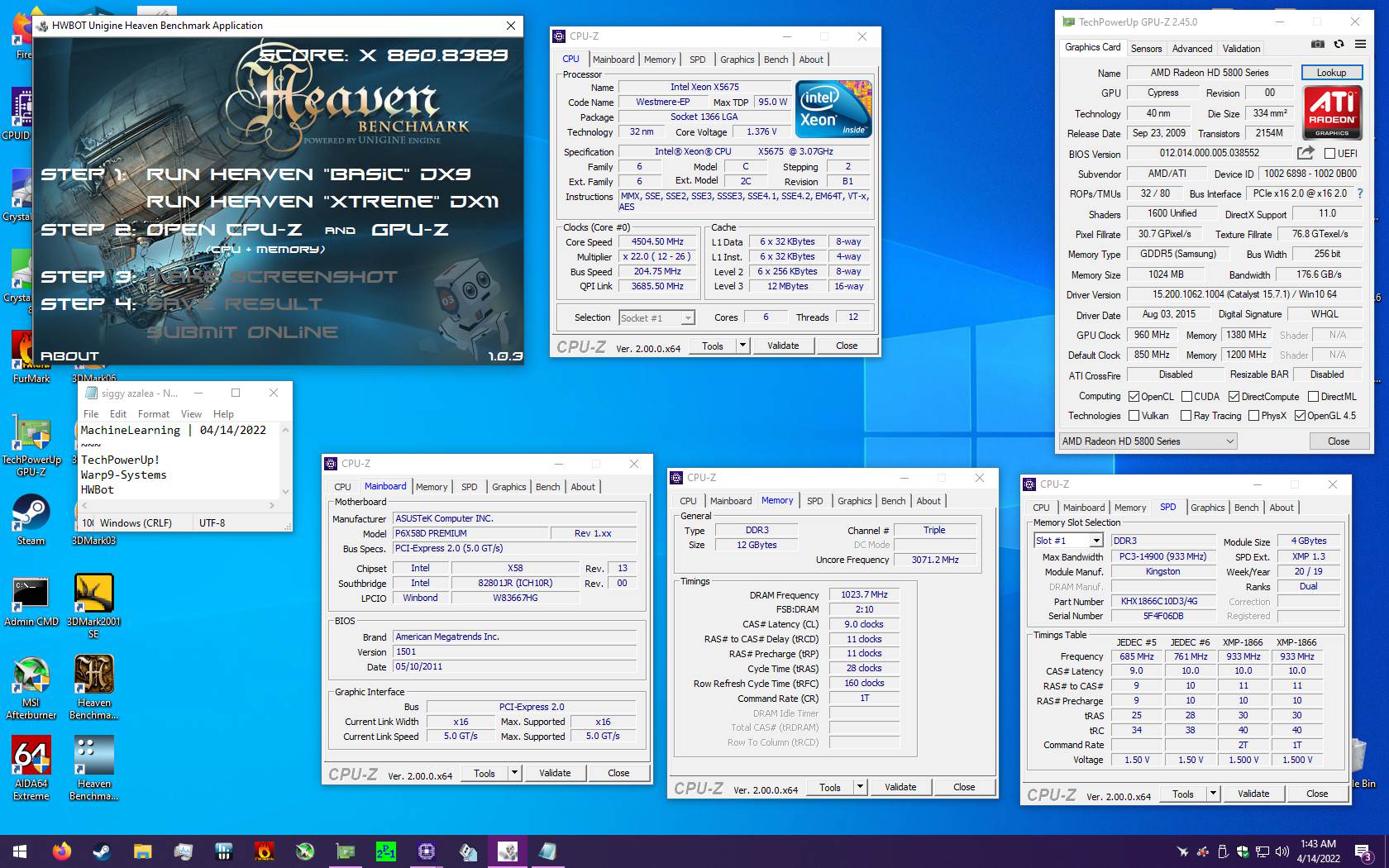Switch to the Advanced tab in GPU-Z
The width and height of the screenshot is (1389, 868).
(x=1191, y=49)
